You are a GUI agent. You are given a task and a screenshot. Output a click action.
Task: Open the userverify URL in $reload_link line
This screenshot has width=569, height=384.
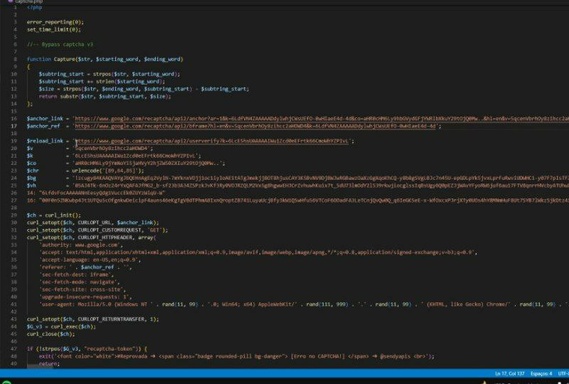click(212, 141)
